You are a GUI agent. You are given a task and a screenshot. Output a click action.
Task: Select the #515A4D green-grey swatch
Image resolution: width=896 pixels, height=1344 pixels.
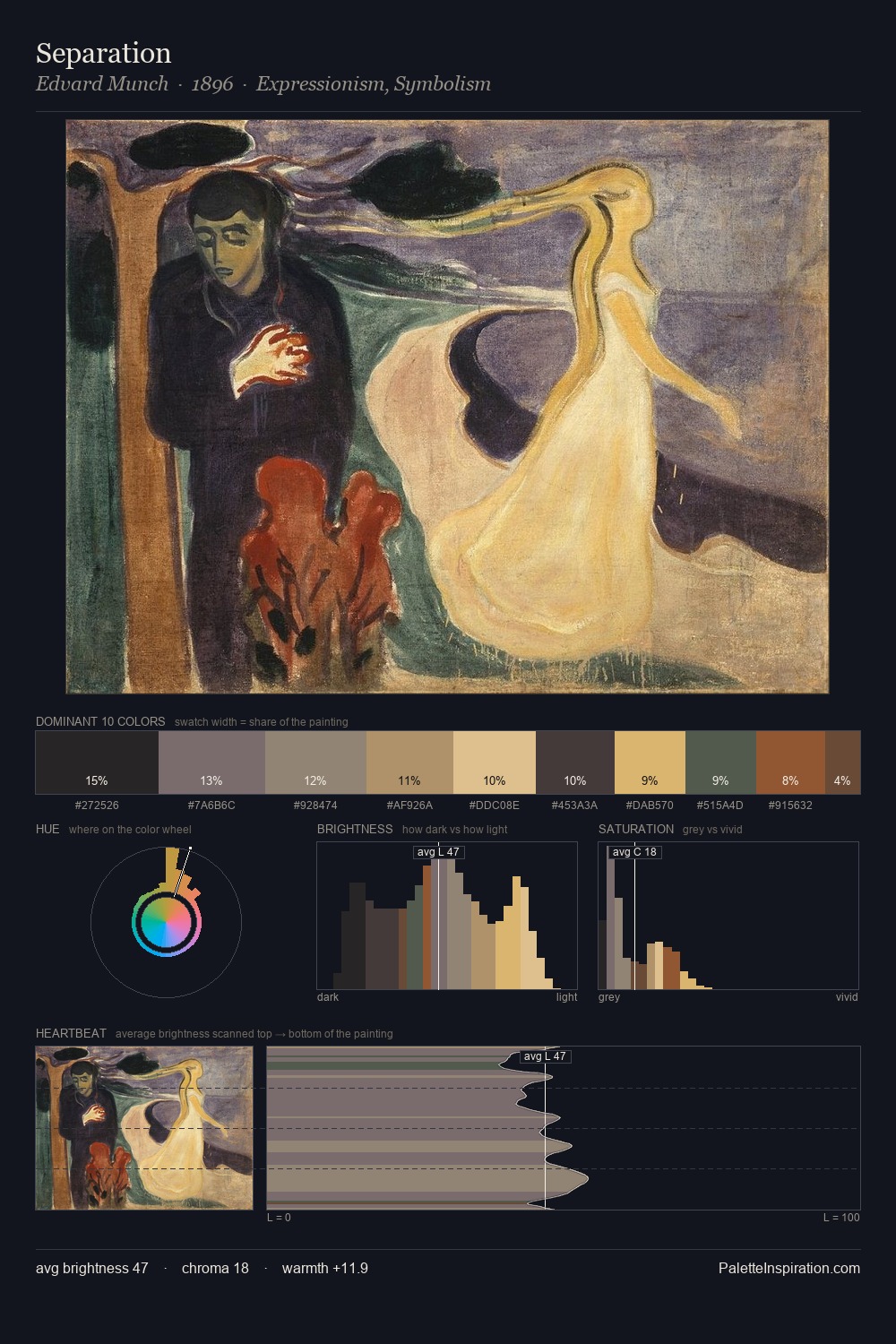pyautogui.click(x=720, y=762)
